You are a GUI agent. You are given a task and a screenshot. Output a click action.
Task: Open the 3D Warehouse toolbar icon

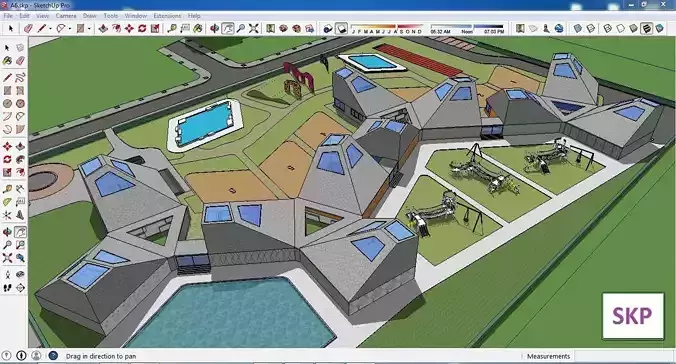[x=283, y=28]
